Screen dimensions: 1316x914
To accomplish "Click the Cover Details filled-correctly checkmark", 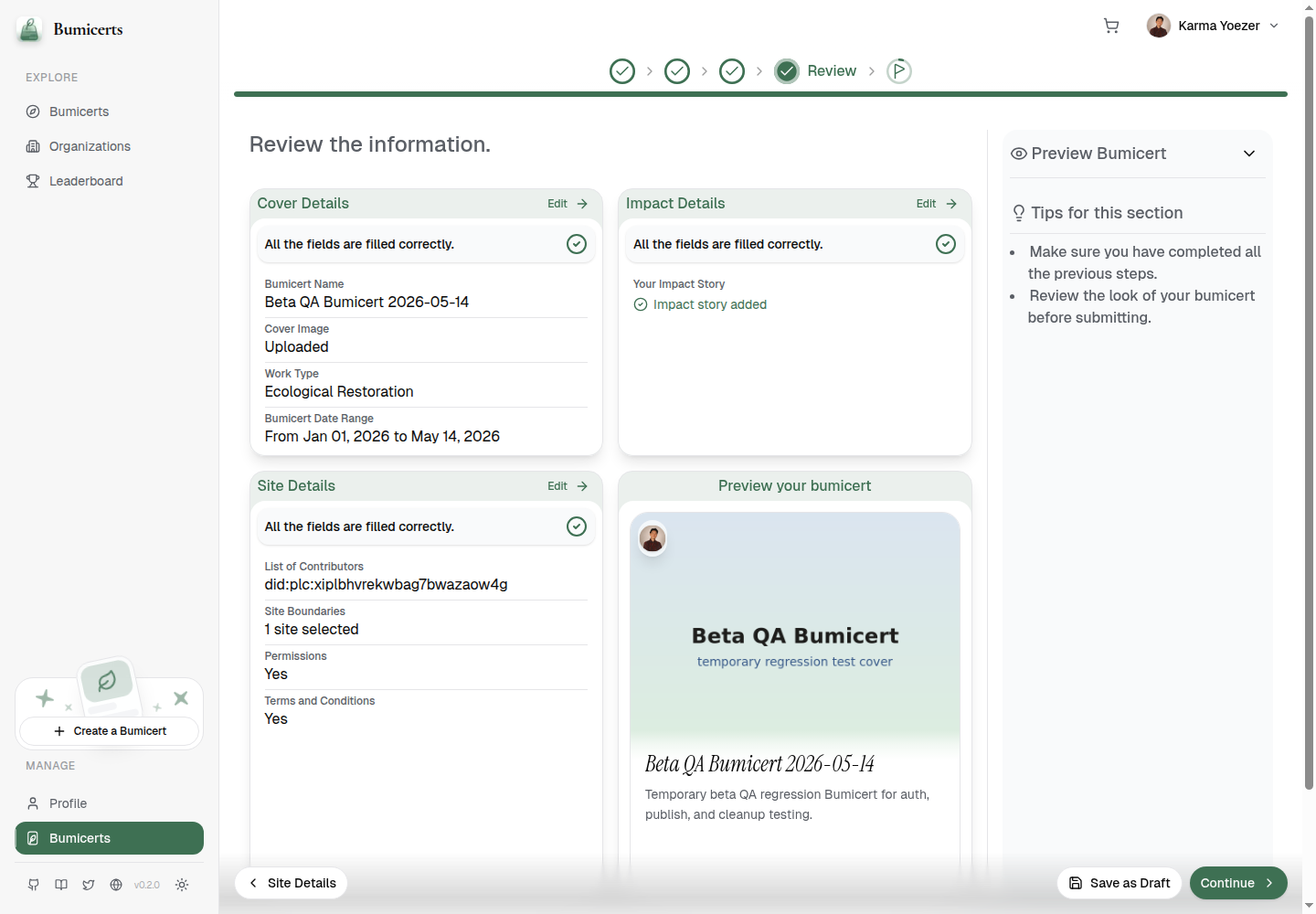I will tap(577, 244).
